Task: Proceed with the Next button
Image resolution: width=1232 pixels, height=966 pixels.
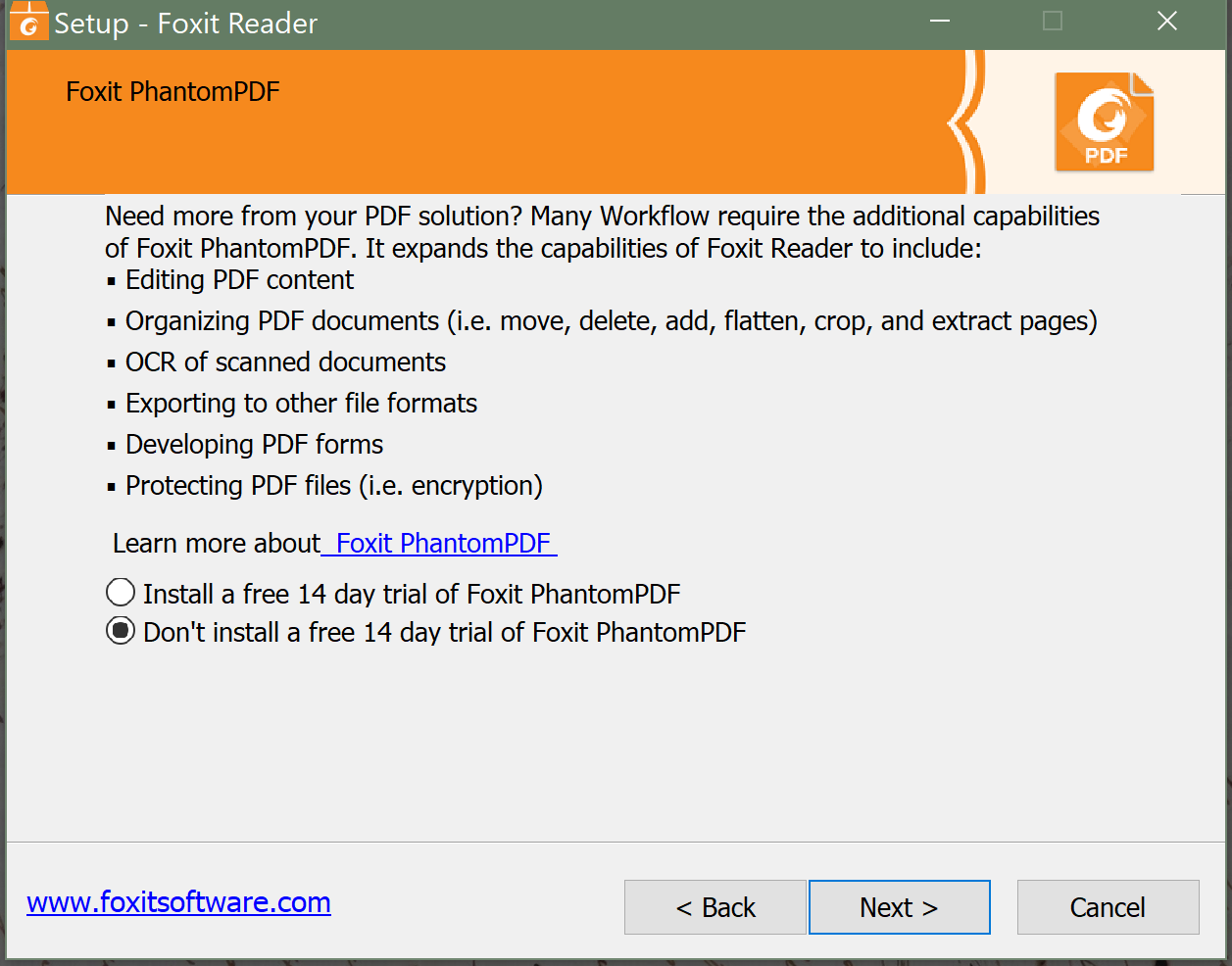Action: click(x=899, y=907)
